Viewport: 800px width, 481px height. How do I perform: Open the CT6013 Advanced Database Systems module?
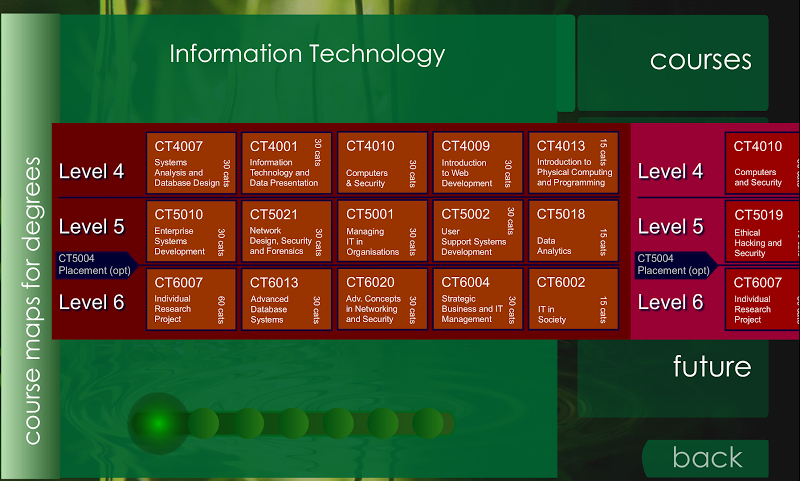click(286, 299)
